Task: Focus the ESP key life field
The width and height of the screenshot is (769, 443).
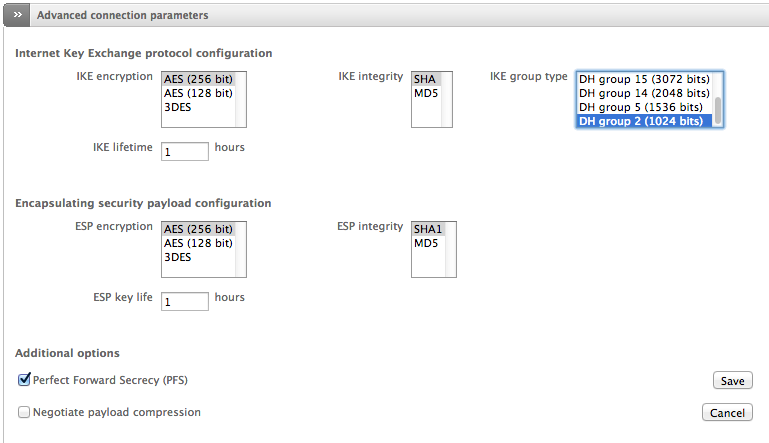Action: 184,300
